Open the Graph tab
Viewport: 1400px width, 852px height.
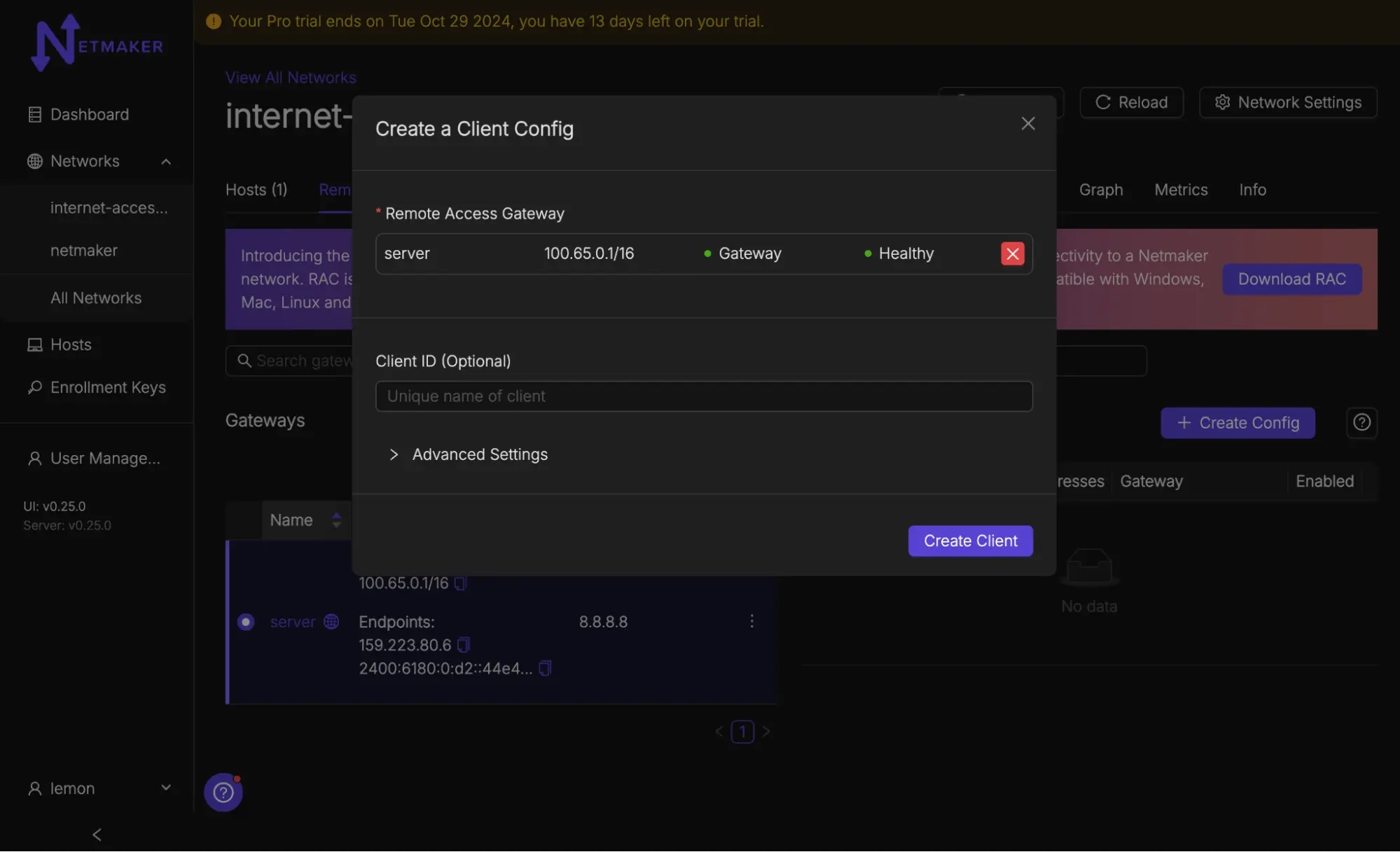pyautogui.click(x=1100, y=190)
